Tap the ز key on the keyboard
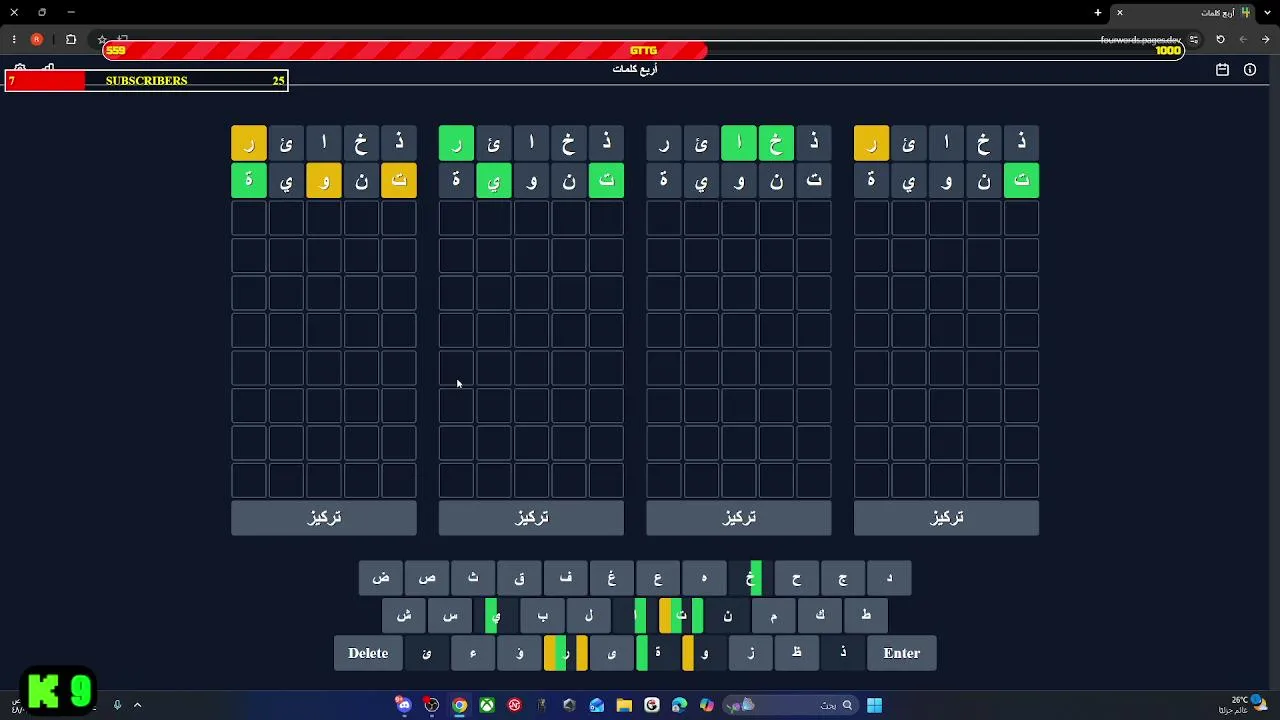 click(x=751, y=653)
